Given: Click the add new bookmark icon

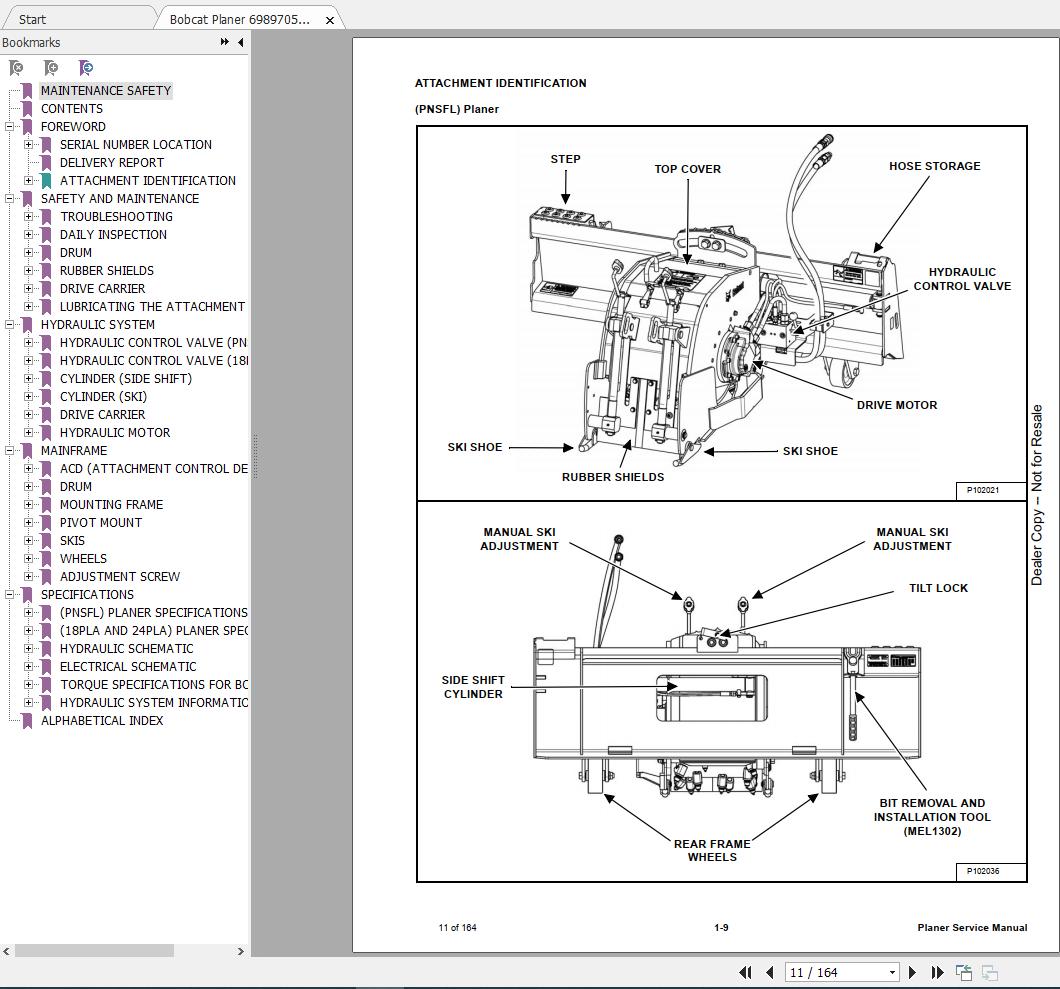Looking at the screenshot, I should coord(50,68).
